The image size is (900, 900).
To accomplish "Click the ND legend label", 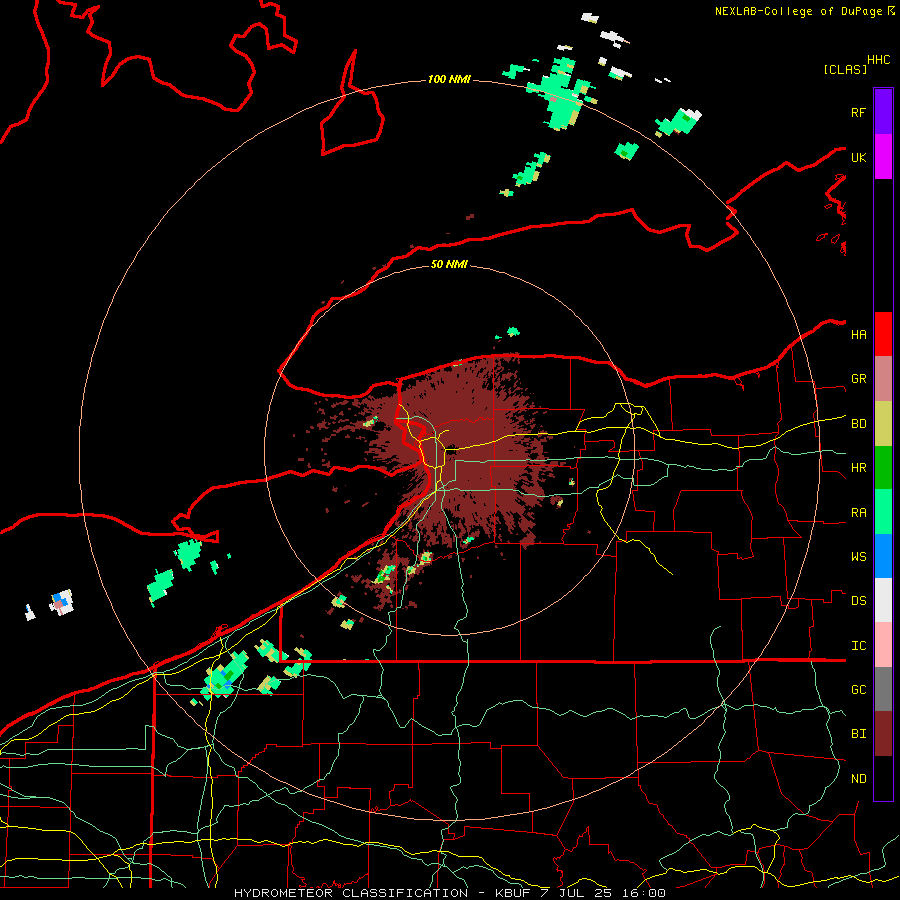I will coord(858,779).
